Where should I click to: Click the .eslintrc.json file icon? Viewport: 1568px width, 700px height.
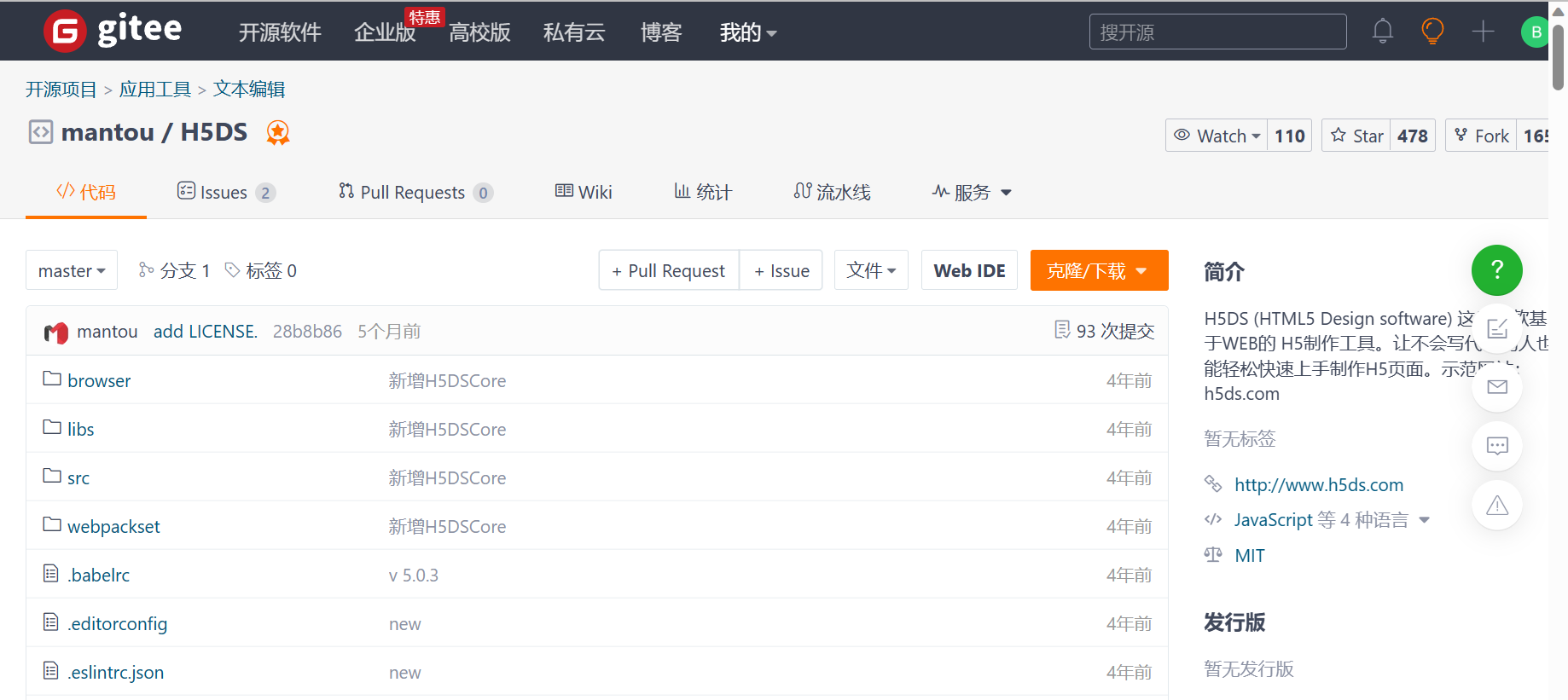(51, 671)
